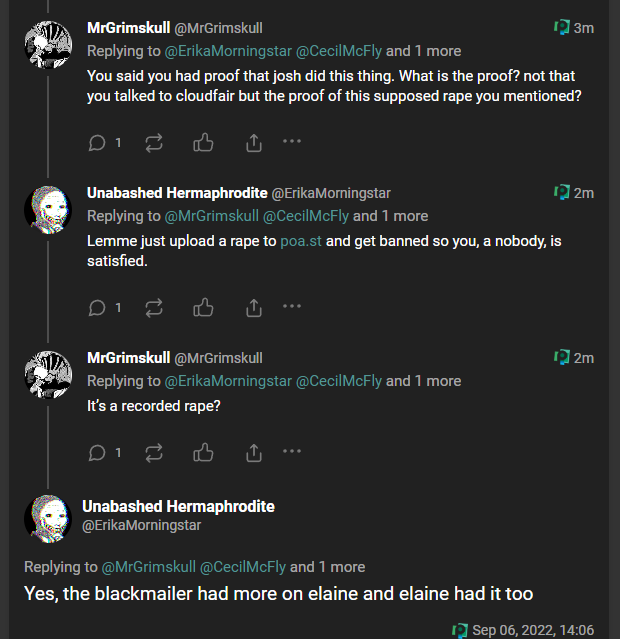Toggle repost on 'It's a recorded rape?' post
620x639 pixels.
[154, 453]
